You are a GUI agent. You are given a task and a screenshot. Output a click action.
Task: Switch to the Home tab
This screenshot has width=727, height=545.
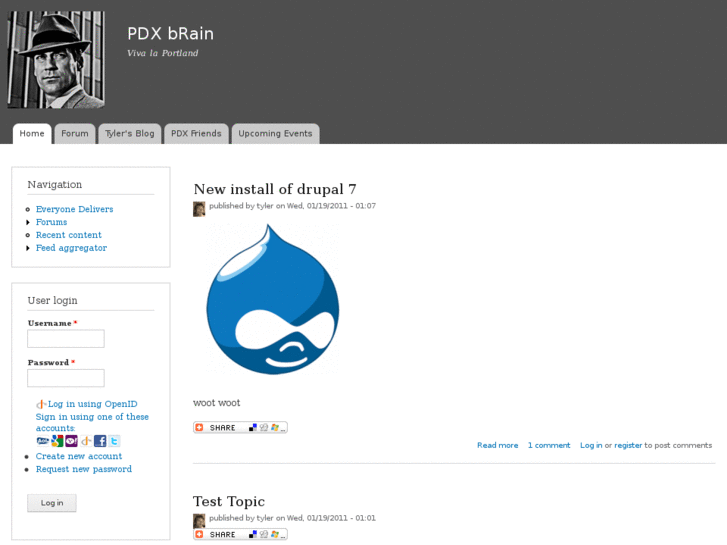click(x=32, y=134)
